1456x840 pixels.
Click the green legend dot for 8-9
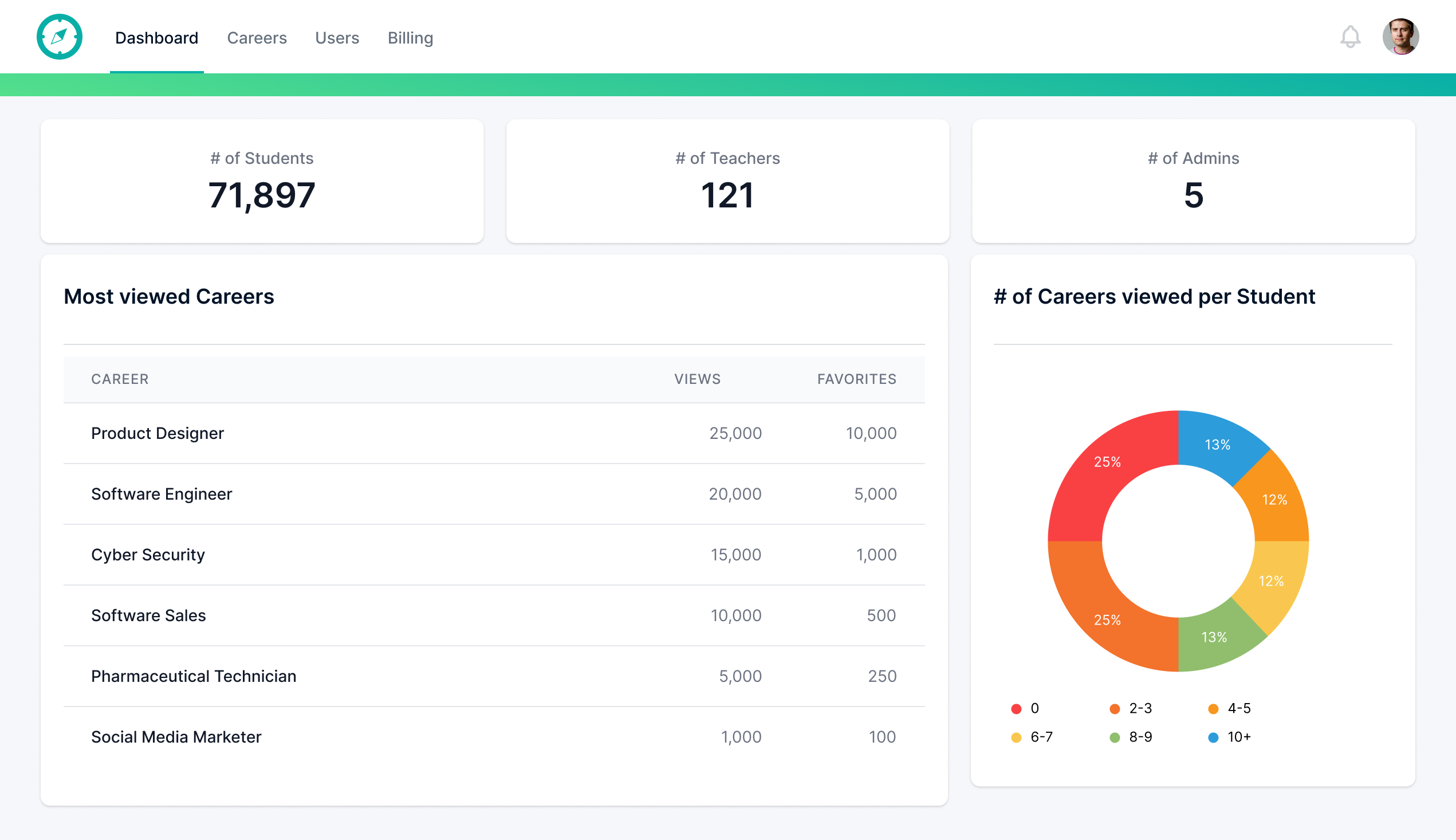(1114, 737)
